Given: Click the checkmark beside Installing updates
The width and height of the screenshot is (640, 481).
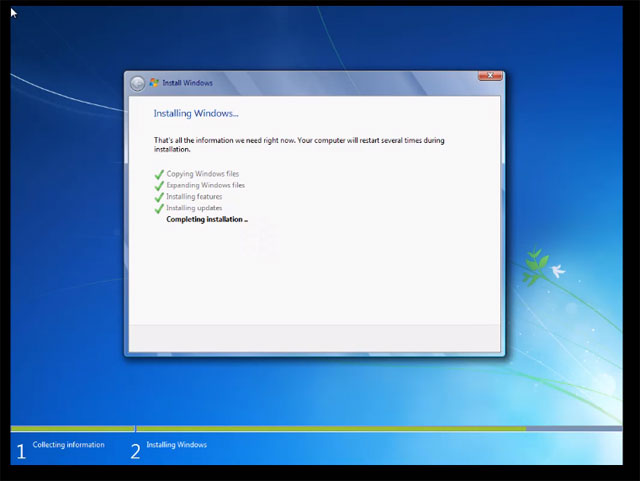Looking at the screenshot, I should click(x=159, y=209).
